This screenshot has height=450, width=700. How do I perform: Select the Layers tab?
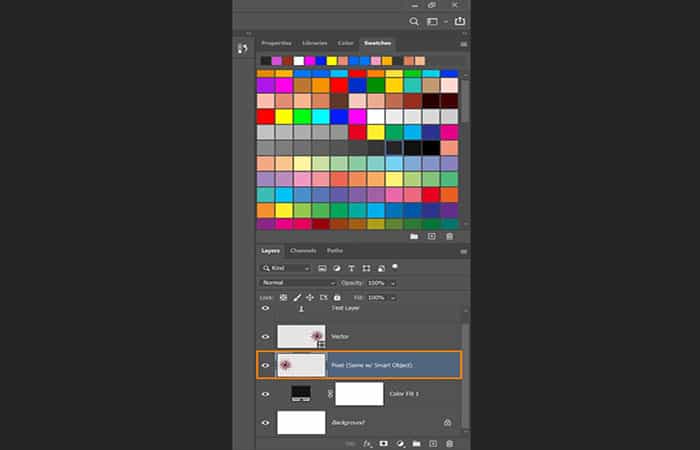pos(271,251)
